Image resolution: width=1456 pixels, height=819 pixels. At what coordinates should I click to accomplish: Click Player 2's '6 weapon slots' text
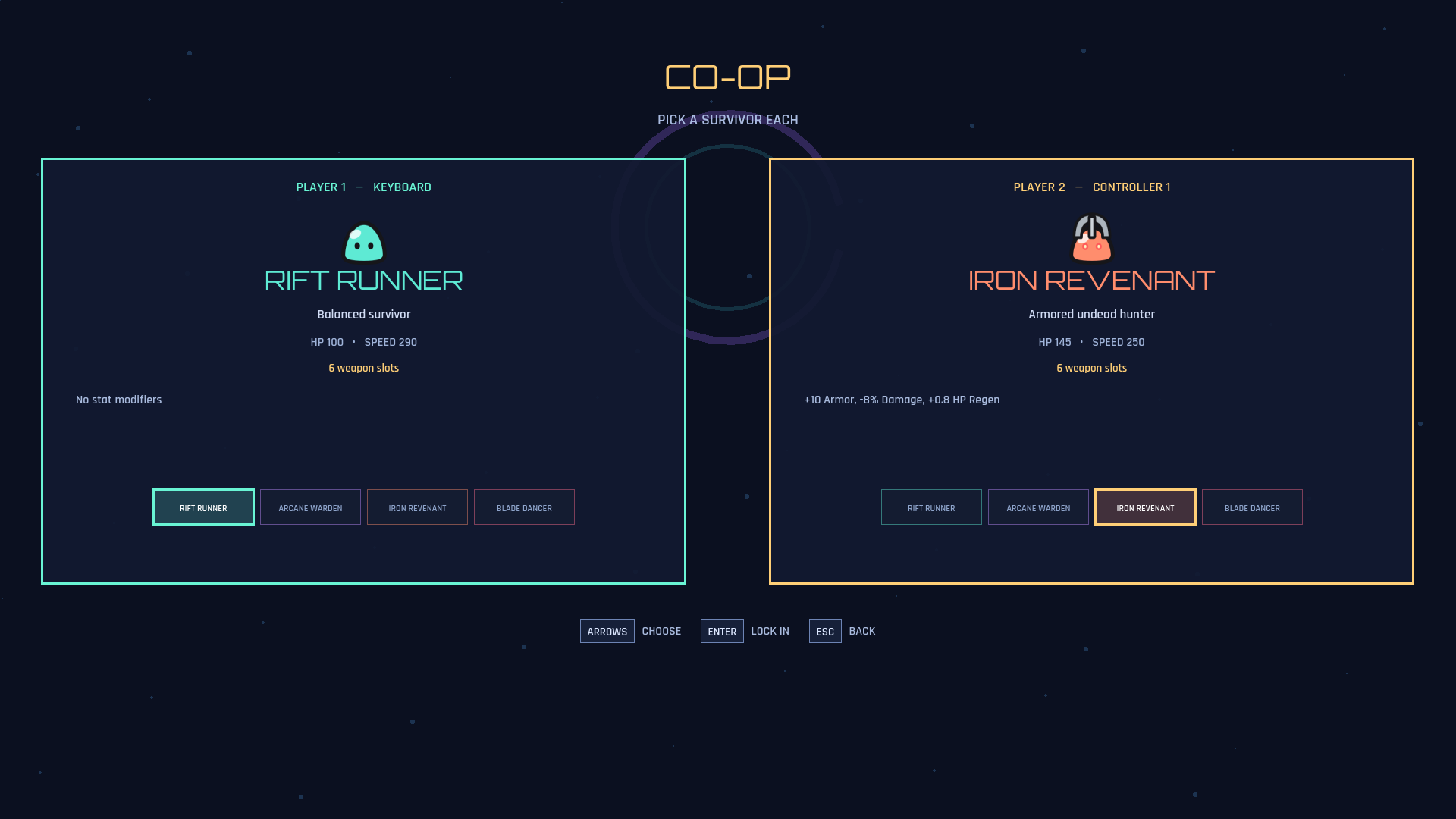(1092, 368)
